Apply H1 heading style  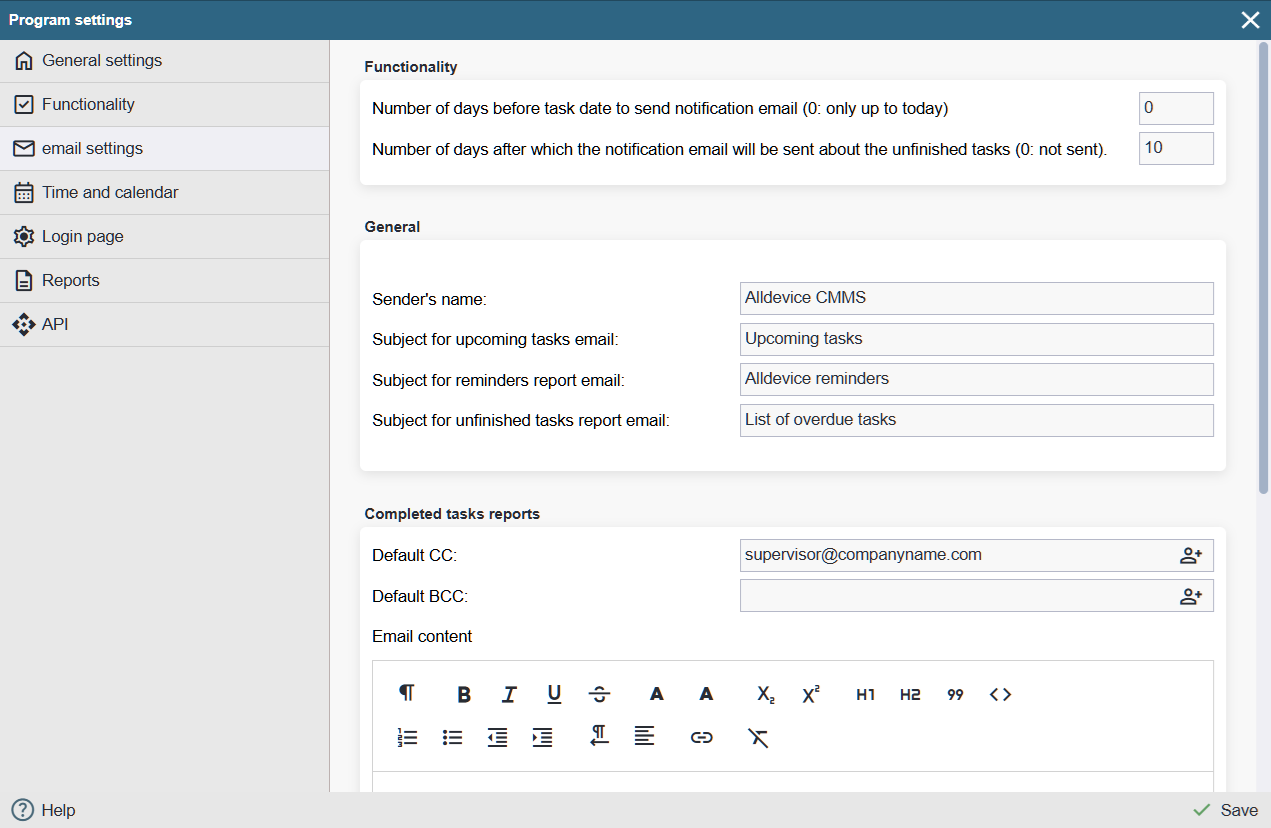pos(865,695)
